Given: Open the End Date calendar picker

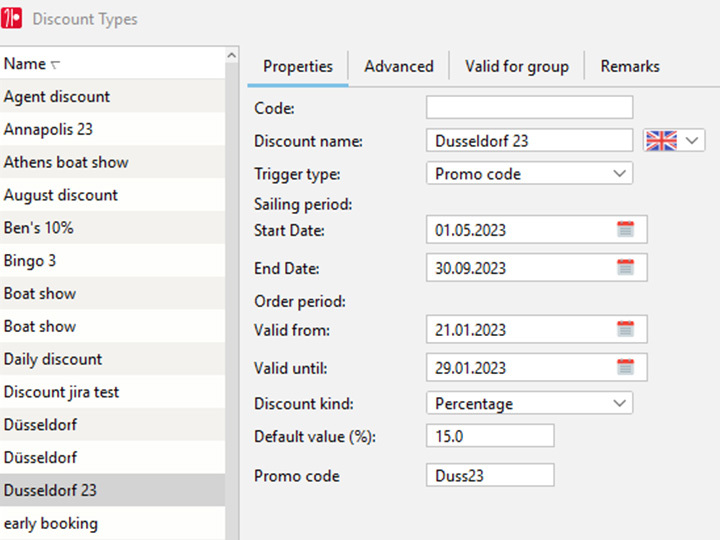Looking at the screenshot, I should [625, 267].
